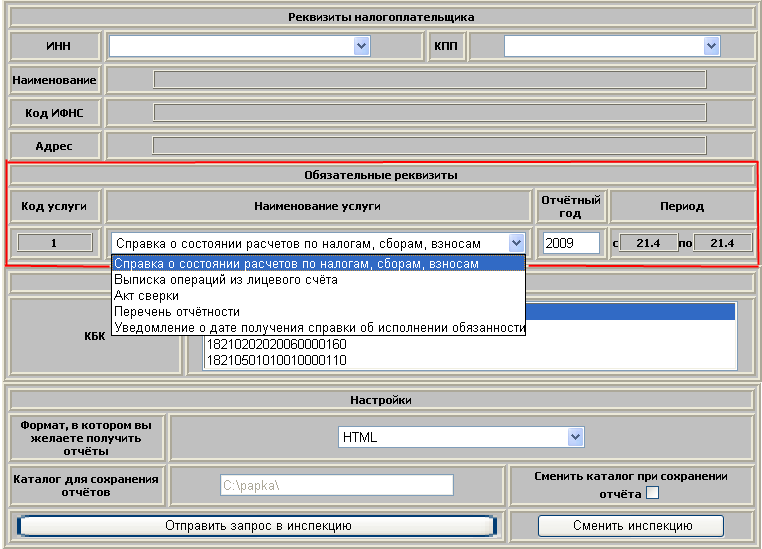This screenshot has height=549, width=762.
Task: Click 'Сменить инспекцию' button
Action: pyautogui.click(x=631, y=526)
